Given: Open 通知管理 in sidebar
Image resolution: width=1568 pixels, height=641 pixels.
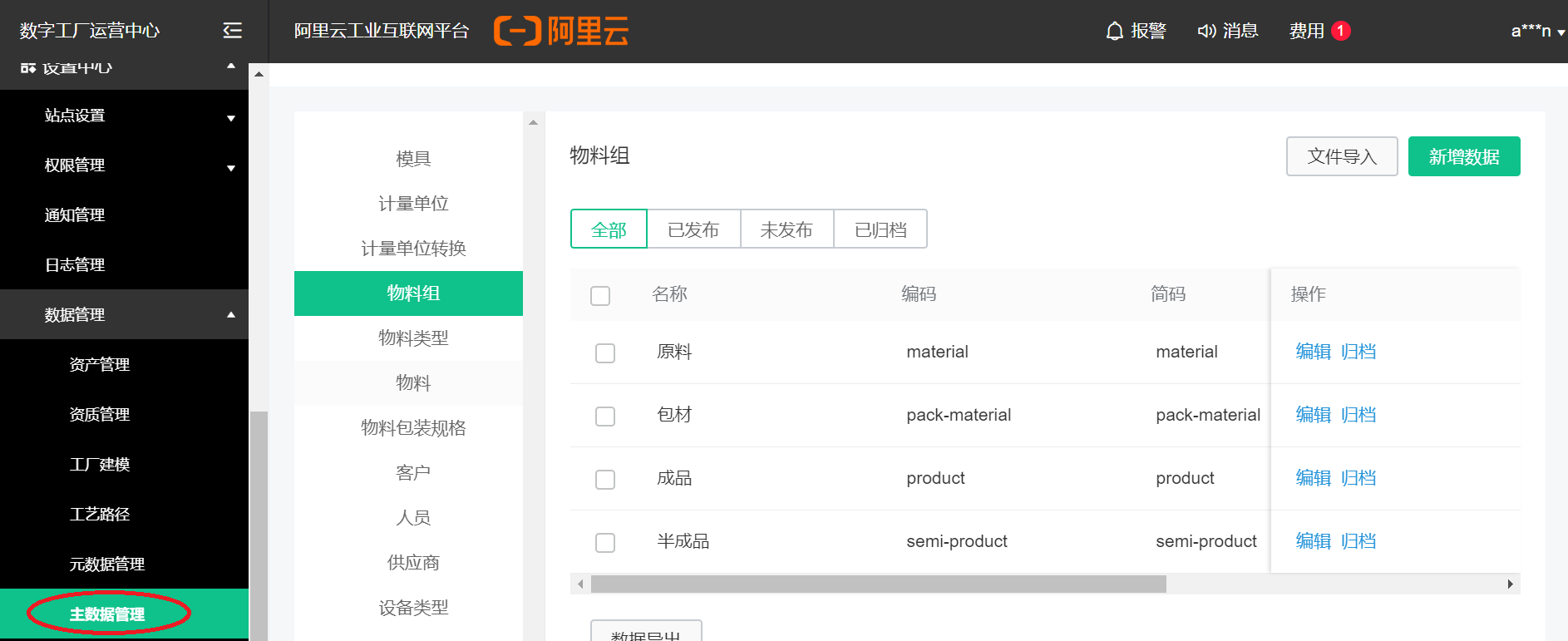Looking at the screenshot, I should pos(75,214).
